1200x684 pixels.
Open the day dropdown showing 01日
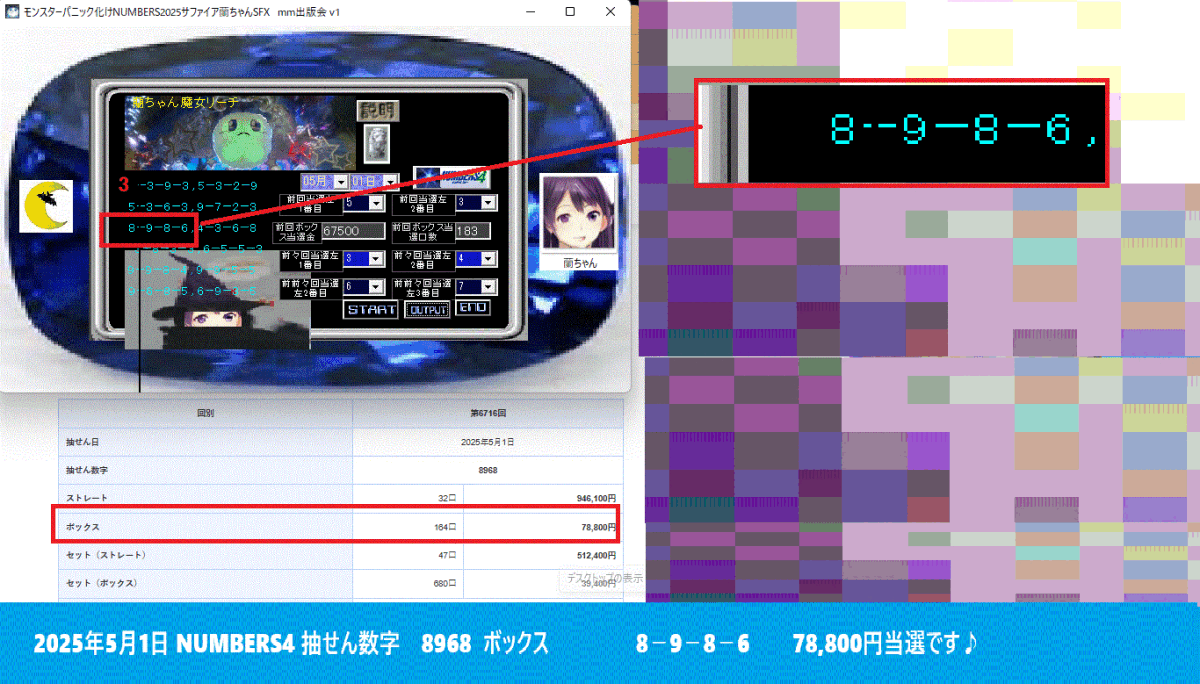tap(375, 181)
